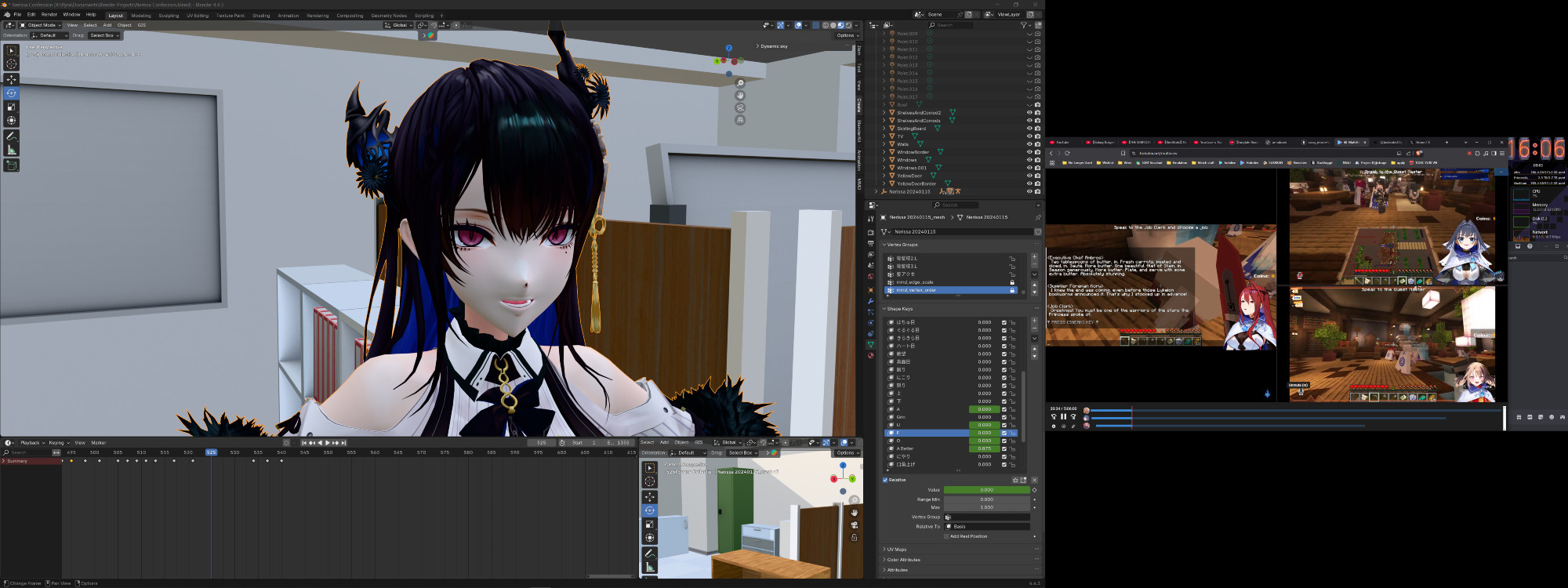
Task: Select the Cursor tool in the main viewport toolbar
Action: click(12, 64)
